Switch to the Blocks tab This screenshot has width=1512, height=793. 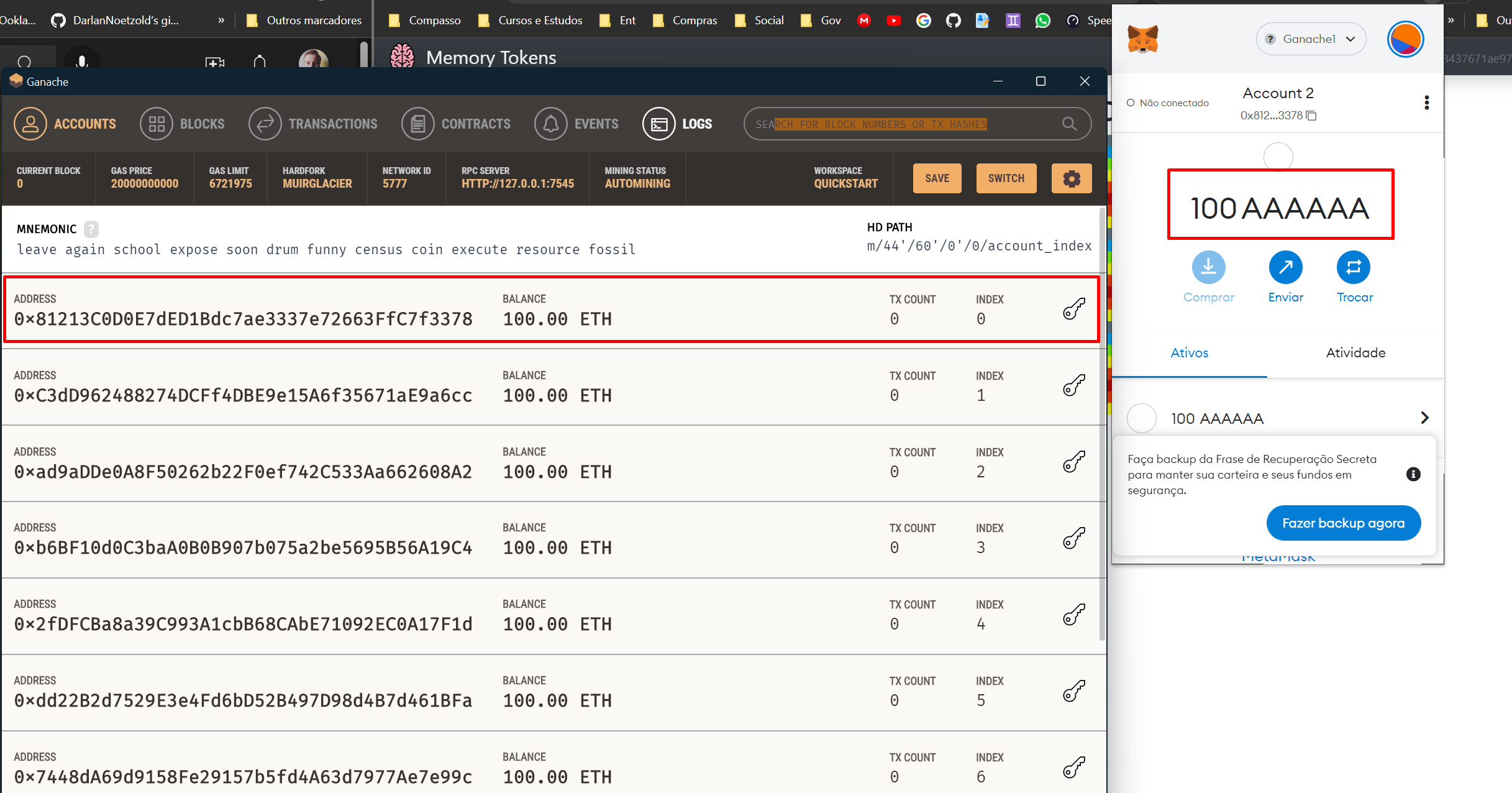point(183,124)
